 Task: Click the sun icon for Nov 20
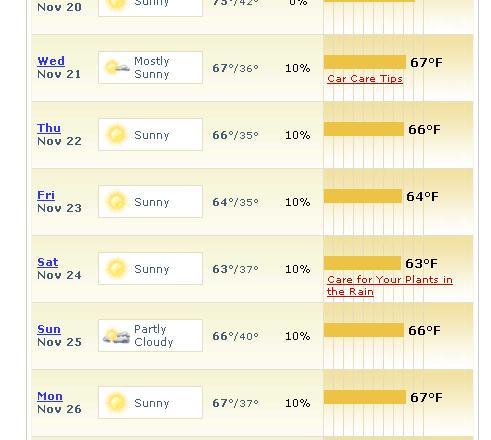(x=116, y=5)
